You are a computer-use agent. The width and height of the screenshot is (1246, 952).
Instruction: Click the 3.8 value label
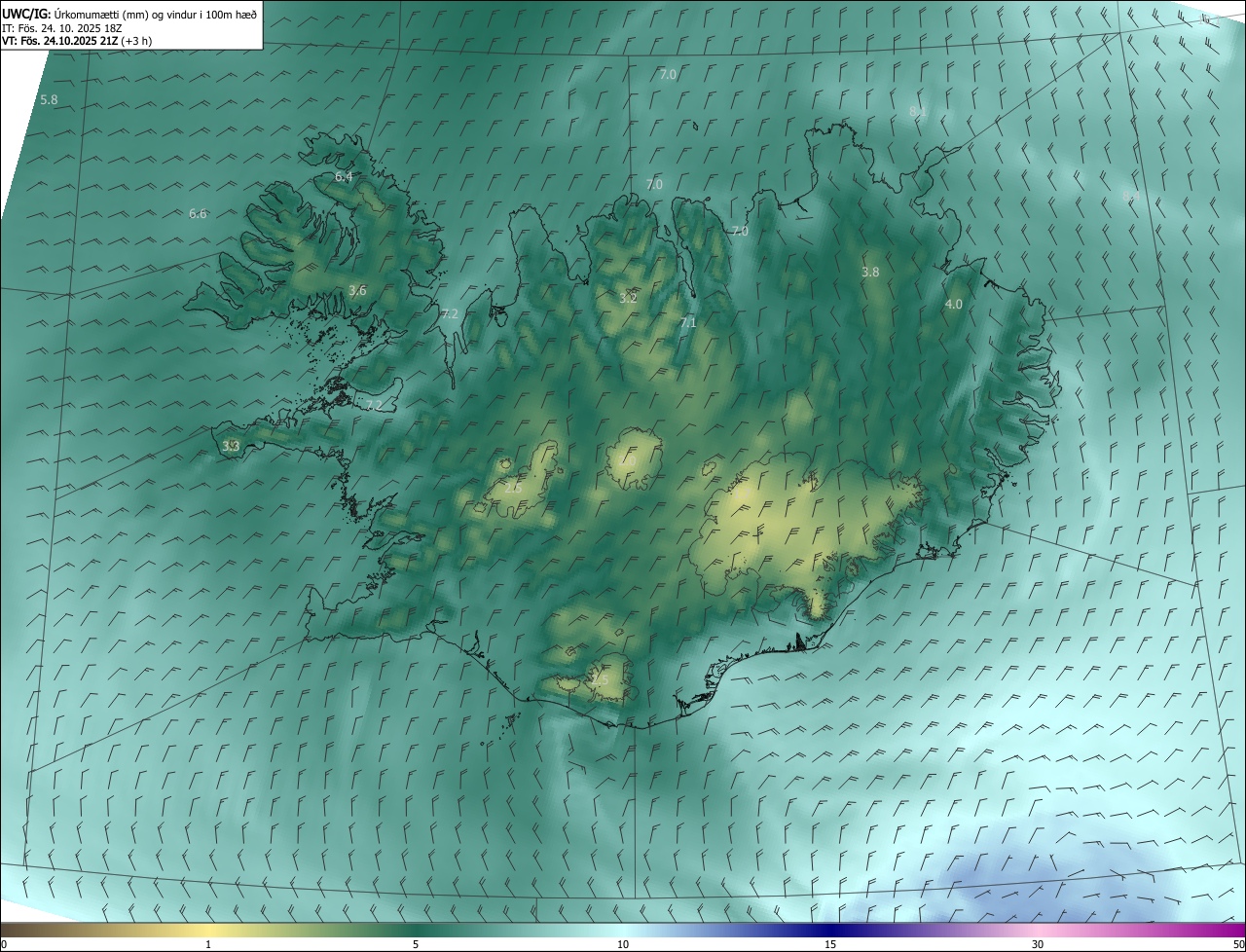tap(870, 273)
